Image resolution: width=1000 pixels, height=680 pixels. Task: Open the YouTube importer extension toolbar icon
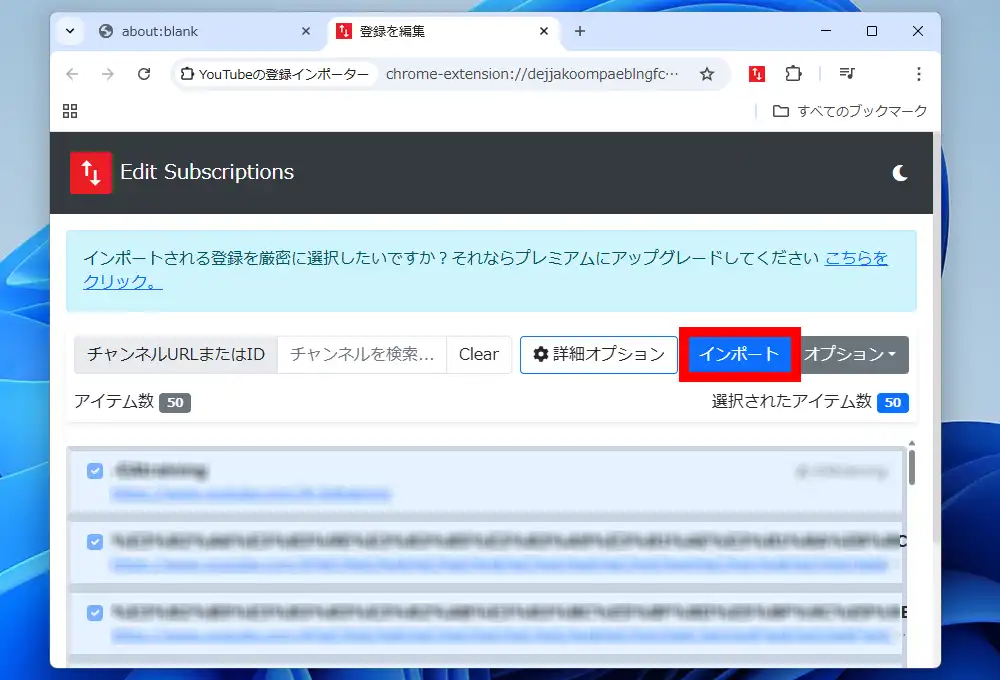pyautogui.click(x=756, y=74)
